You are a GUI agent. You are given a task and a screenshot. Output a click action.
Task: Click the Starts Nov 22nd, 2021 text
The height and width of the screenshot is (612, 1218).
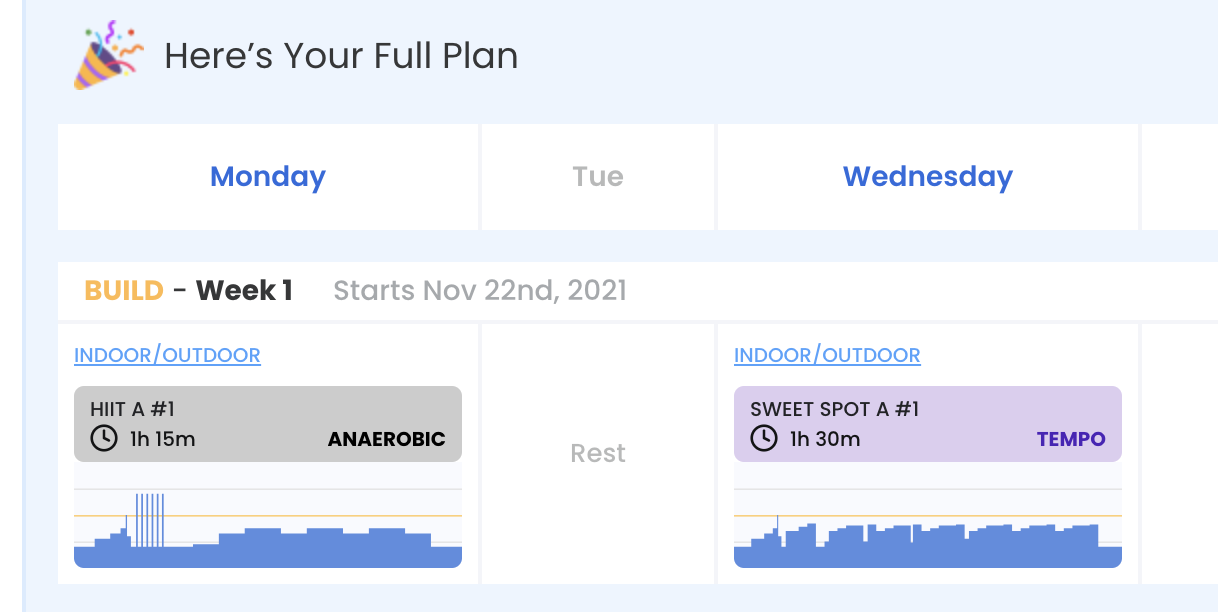pyautogui.click(x=480, y=291)
